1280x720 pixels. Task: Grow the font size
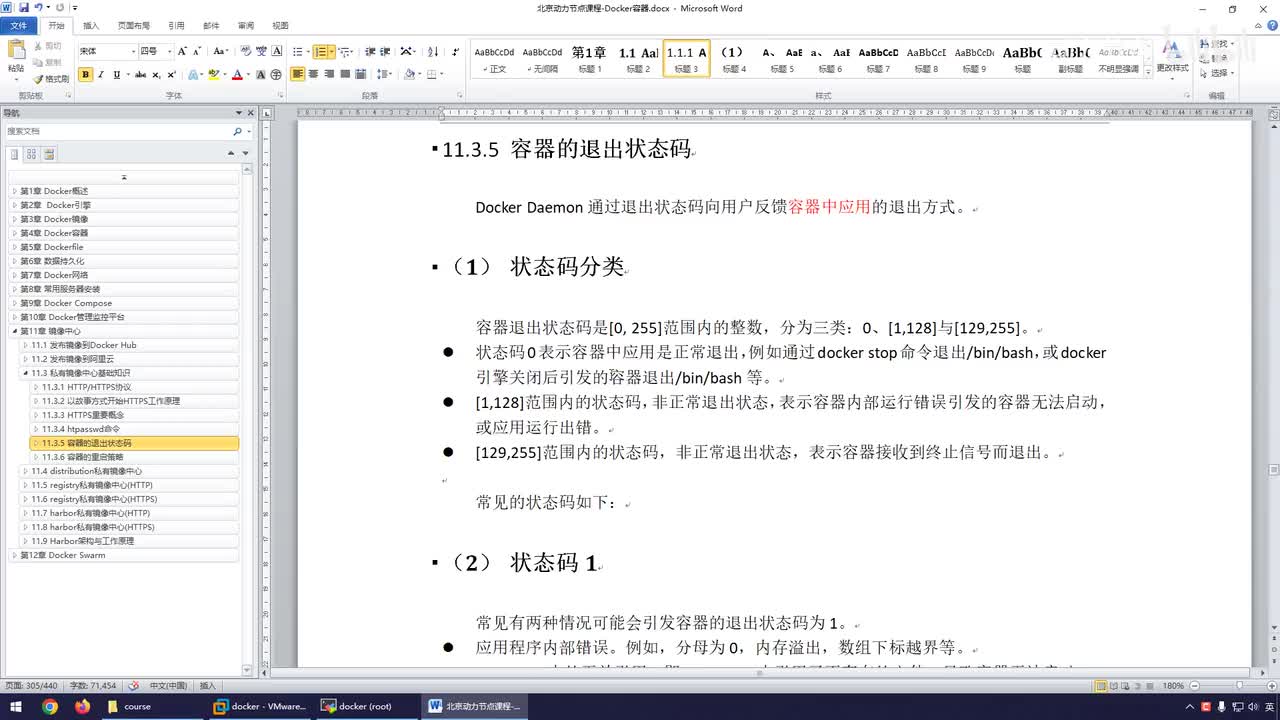pyautogui.click(x=182, y=51)
